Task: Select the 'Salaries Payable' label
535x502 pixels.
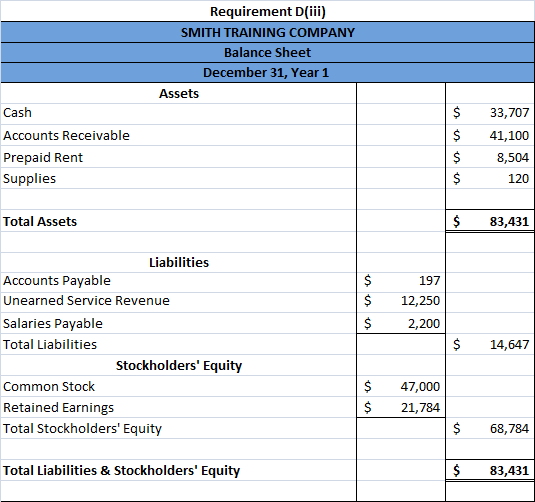Action: [53, 324]
